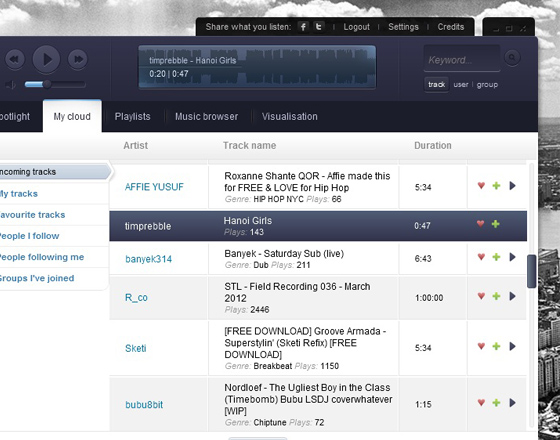Image resolution: width=560 pixels, height=440 pixels.
Task: Open artist bubu8bit
Action: click(144, 405)
